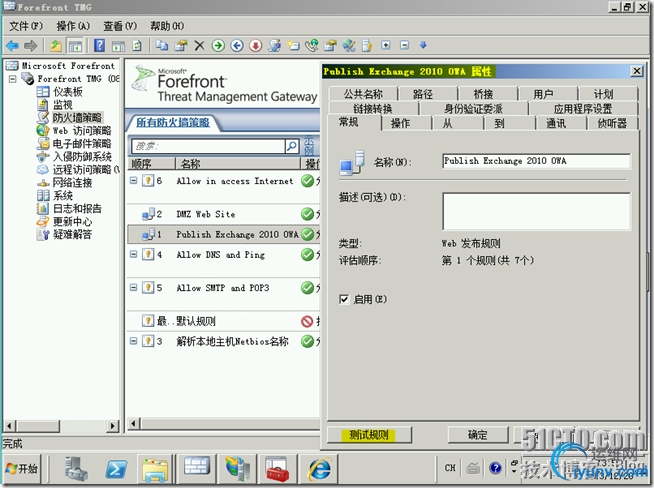Open Internet Explorer from taskbar
Image resolution: width=654 pixels, height=488 pixels.
coord(319,468)
